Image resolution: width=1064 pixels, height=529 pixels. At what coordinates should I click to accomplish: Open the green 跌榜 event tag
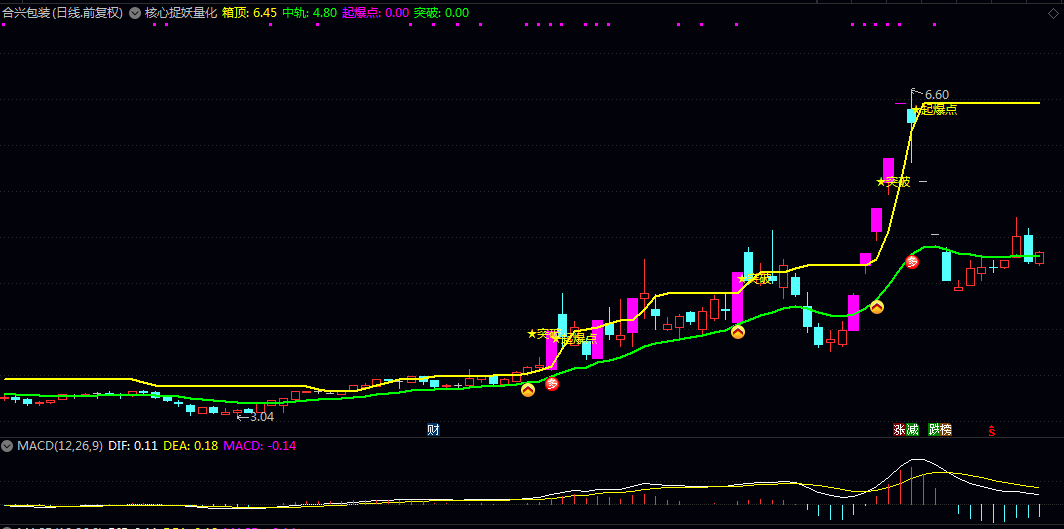point(940,430)
